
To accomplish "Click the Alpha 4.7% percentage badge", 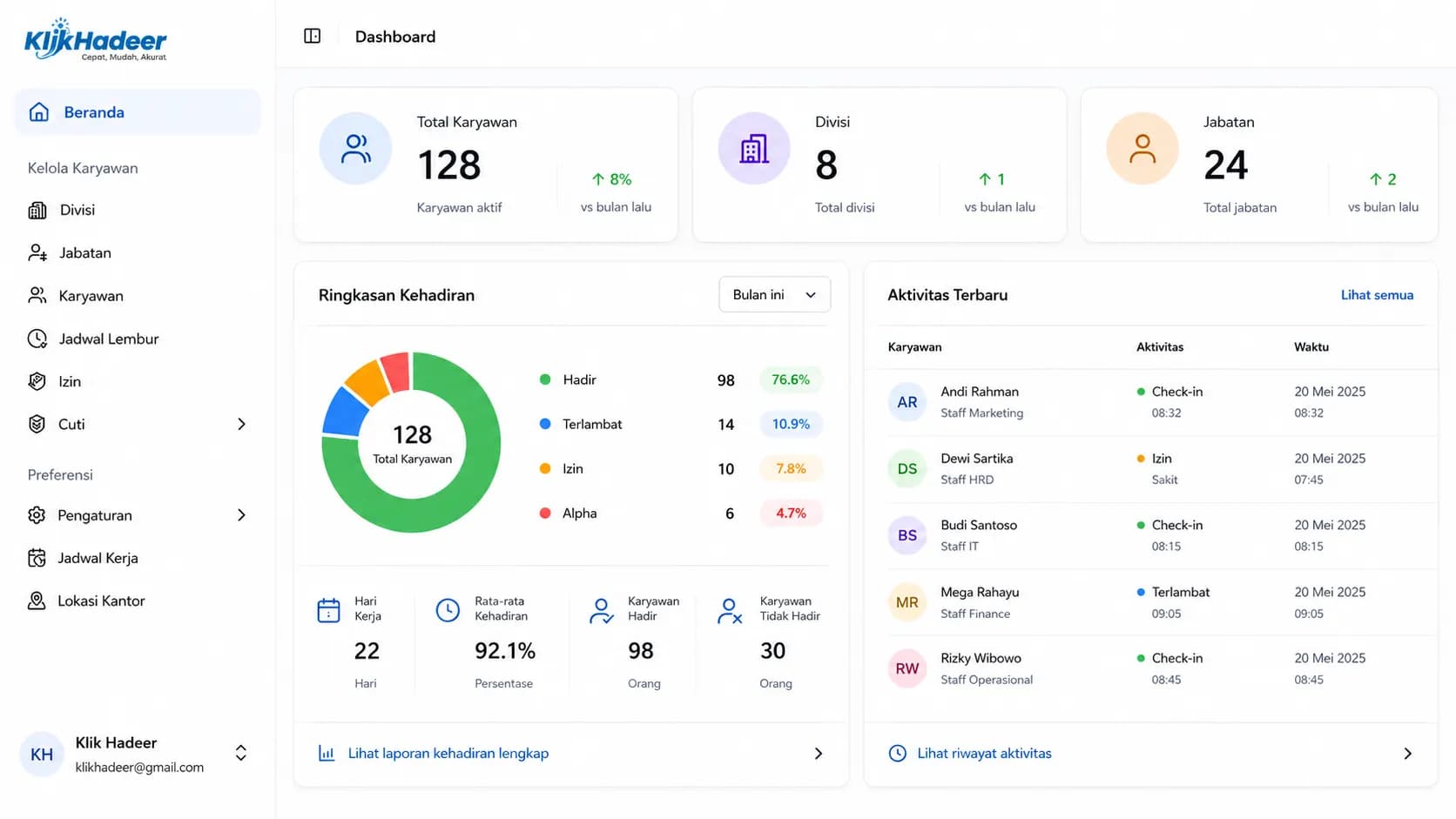I will point(791,513).
